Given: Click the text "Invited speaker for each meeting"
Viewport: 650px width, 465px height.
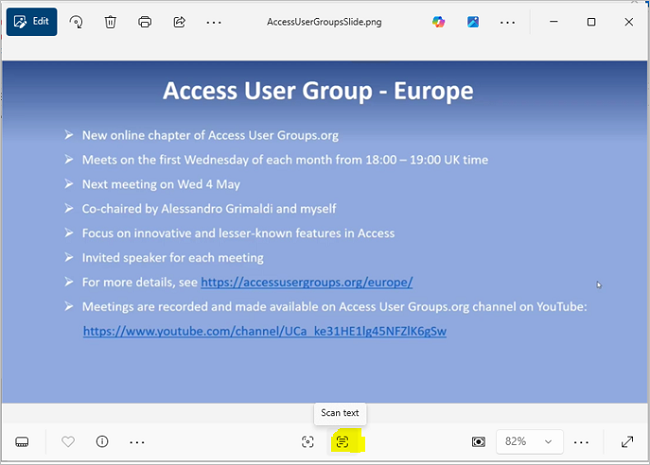Looking at the screenshot, I should click(172, 258).
